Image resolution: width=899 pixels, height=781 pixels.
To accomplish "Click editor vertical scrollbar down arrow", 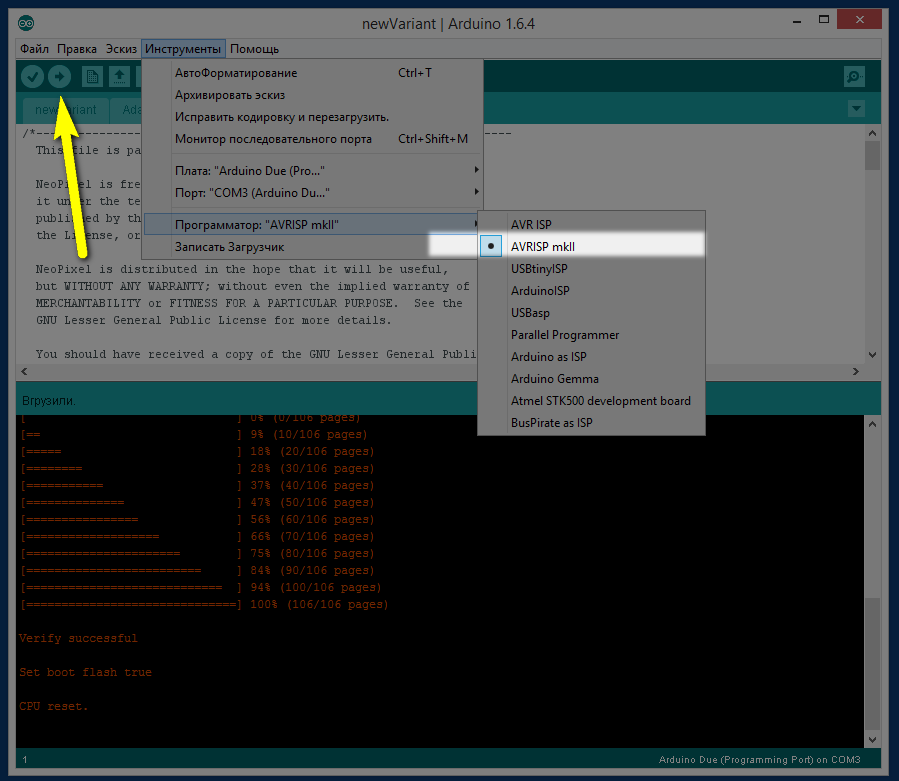I will 872,355.
